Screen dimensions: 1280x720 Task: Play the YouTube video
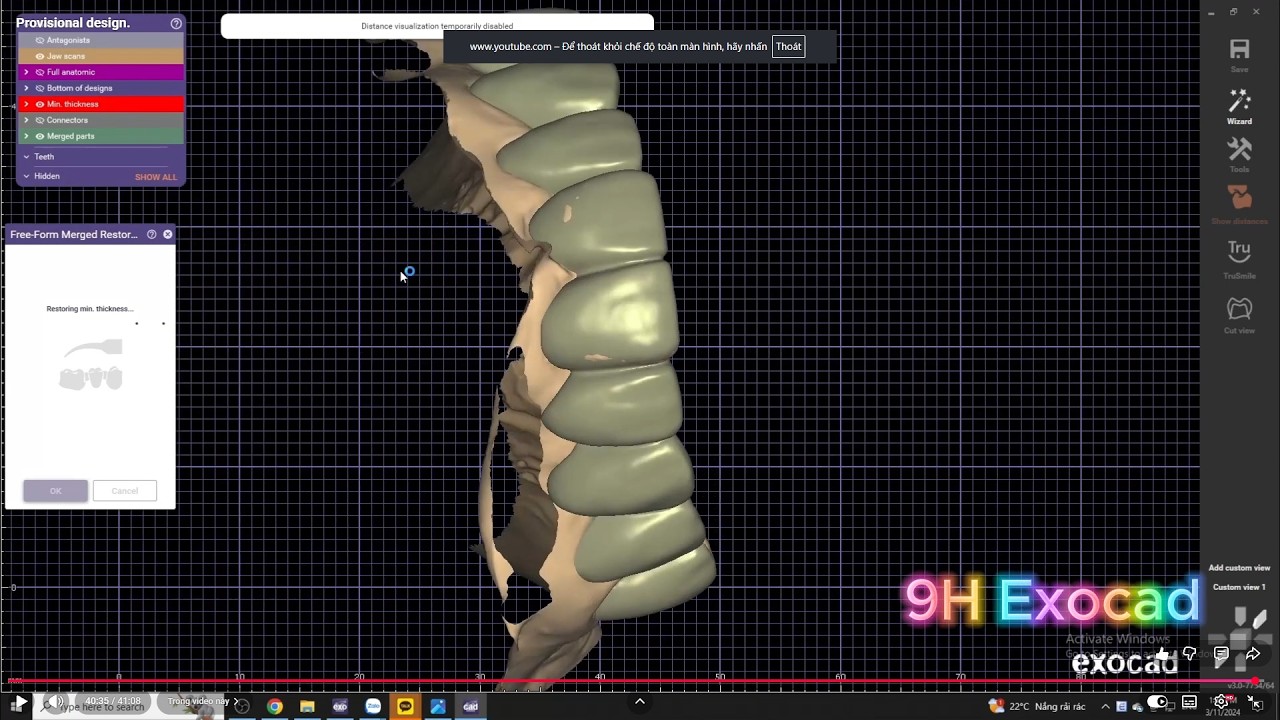tap(19, 702)
